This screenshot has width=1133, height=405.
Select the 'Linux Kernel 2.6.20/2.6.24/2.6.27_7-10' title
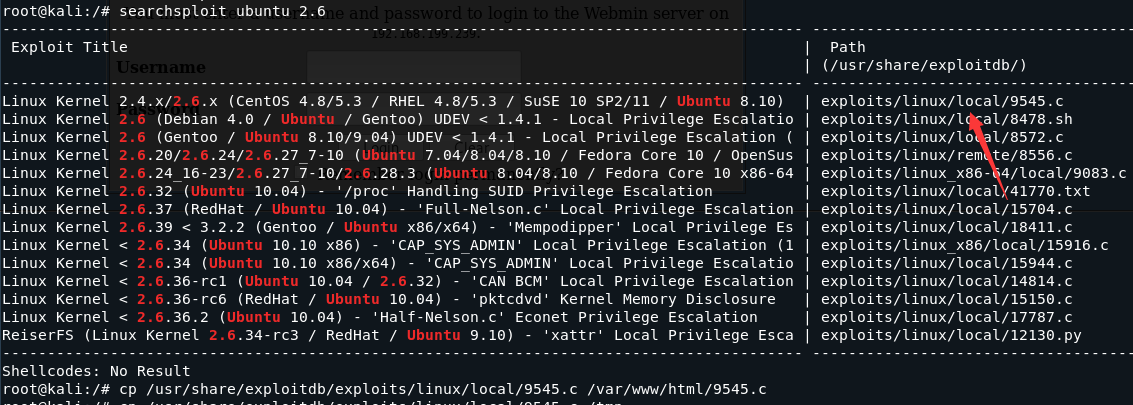point(397,155)
